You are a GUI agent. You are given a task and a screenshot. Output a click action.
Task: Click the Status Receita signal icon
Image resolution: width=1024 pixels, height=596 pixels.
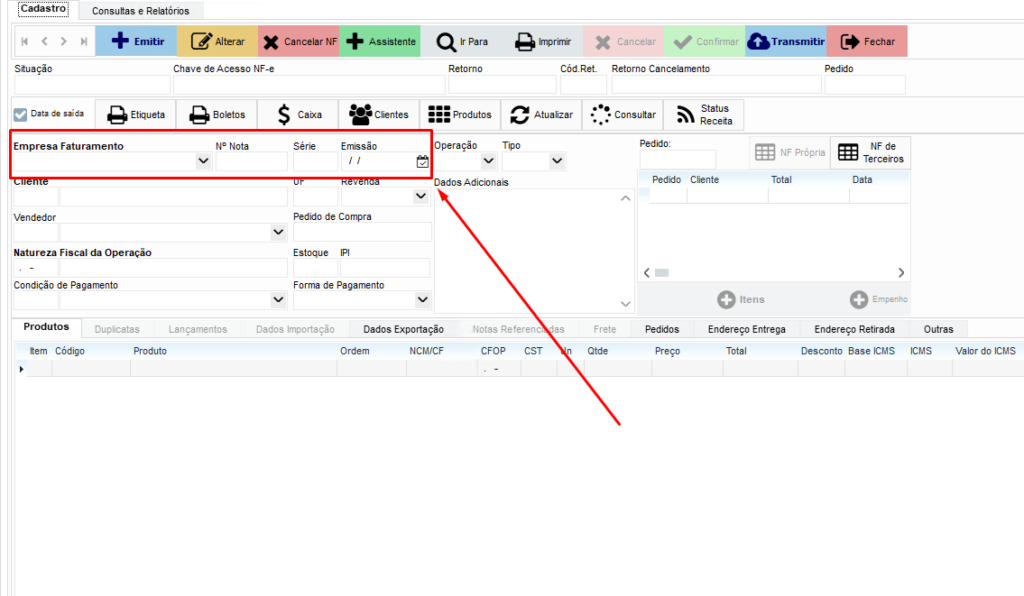tap(704, 114)
